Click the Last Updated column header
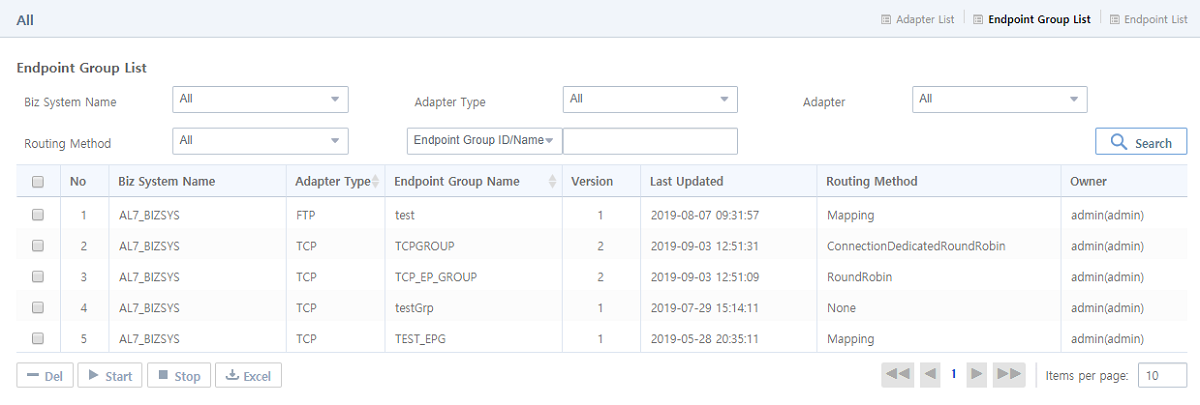1200x405 pixels. pos(686,182)
